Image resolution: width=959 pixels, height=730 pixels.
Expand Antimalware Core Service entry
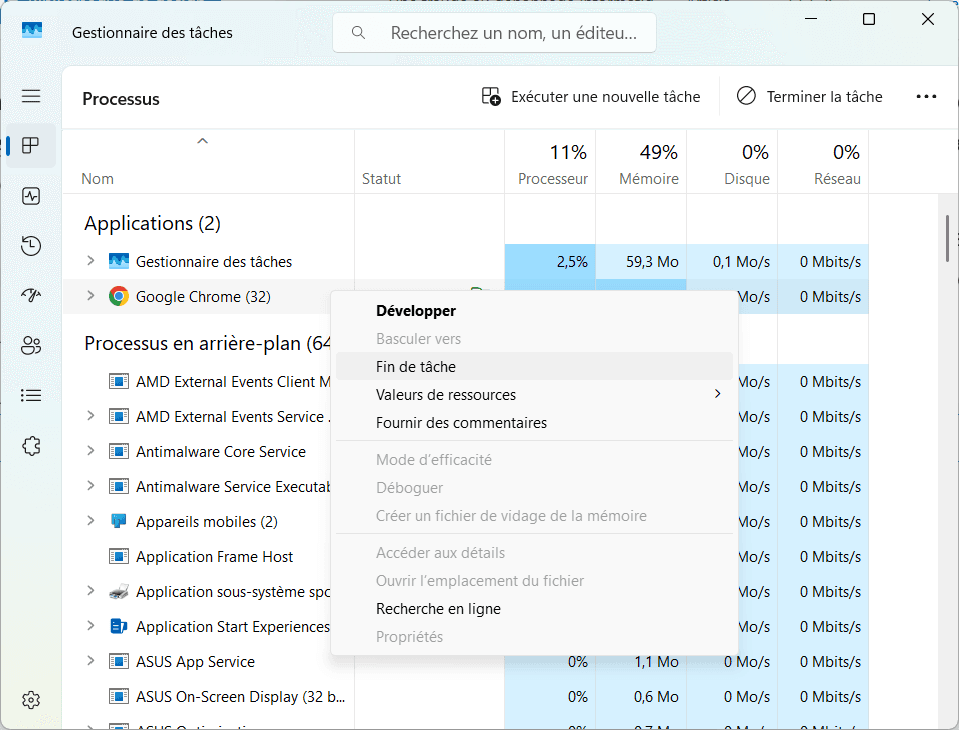point(91,451)
